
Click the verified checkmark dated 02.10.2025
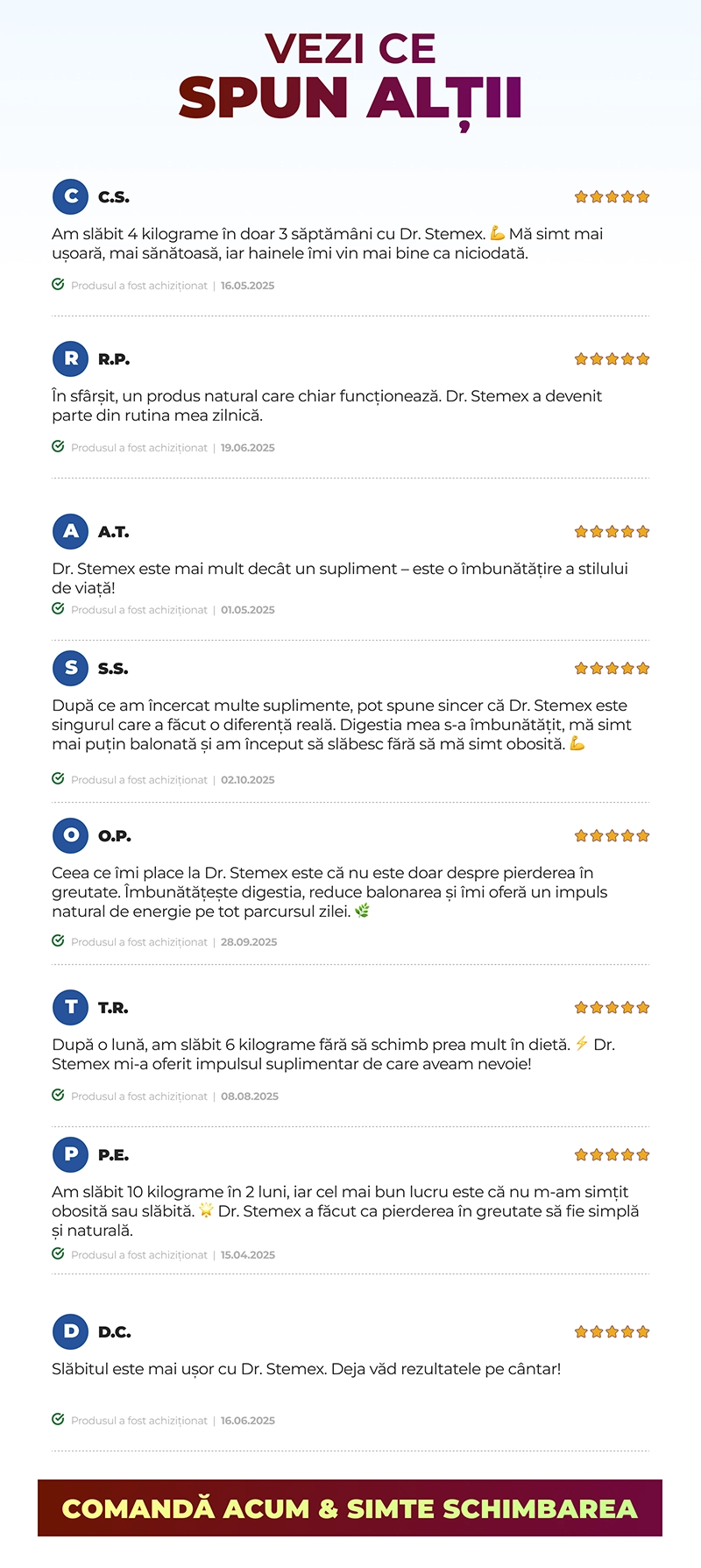tap(58, 778)
